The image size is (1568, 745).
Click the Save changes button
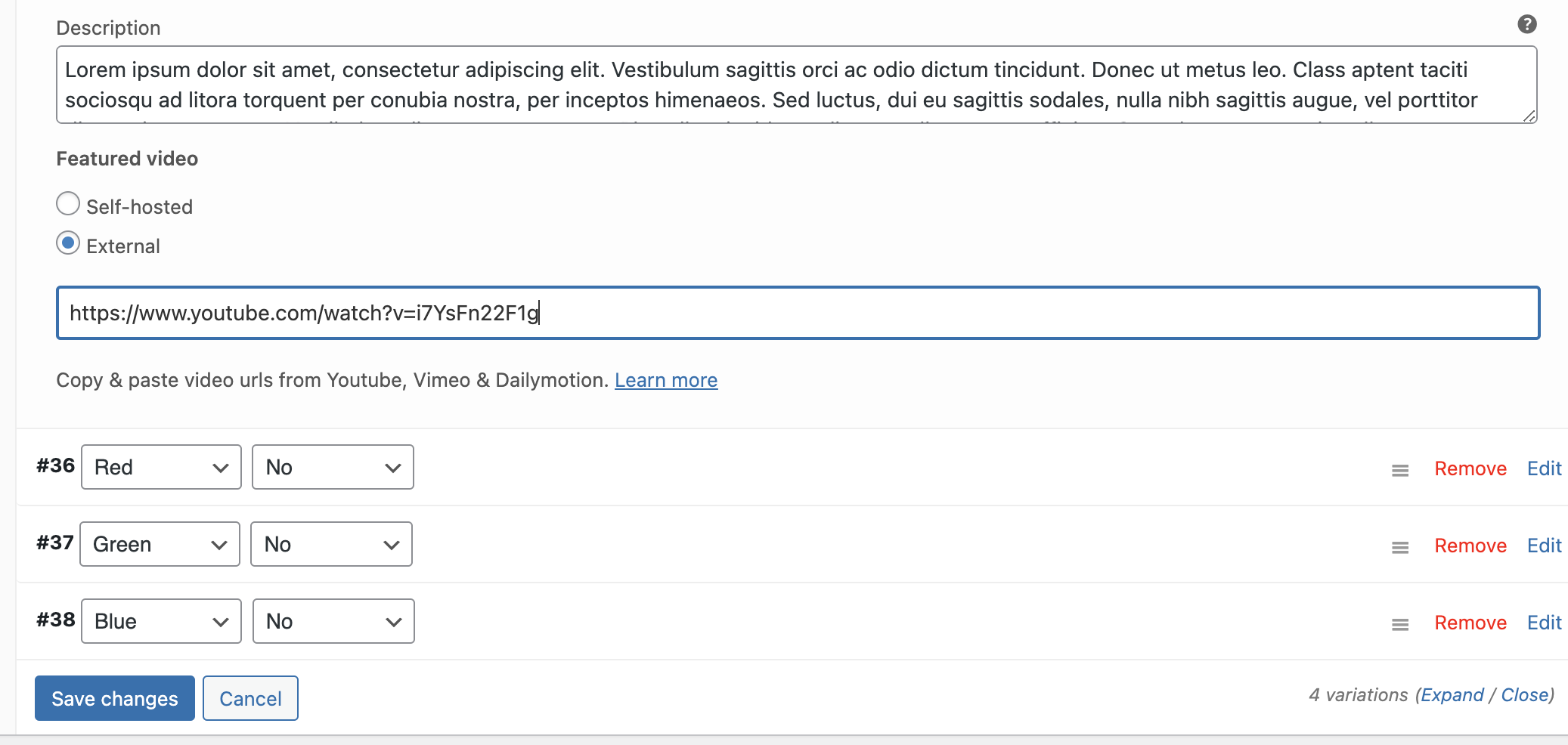tap(115, 698)
